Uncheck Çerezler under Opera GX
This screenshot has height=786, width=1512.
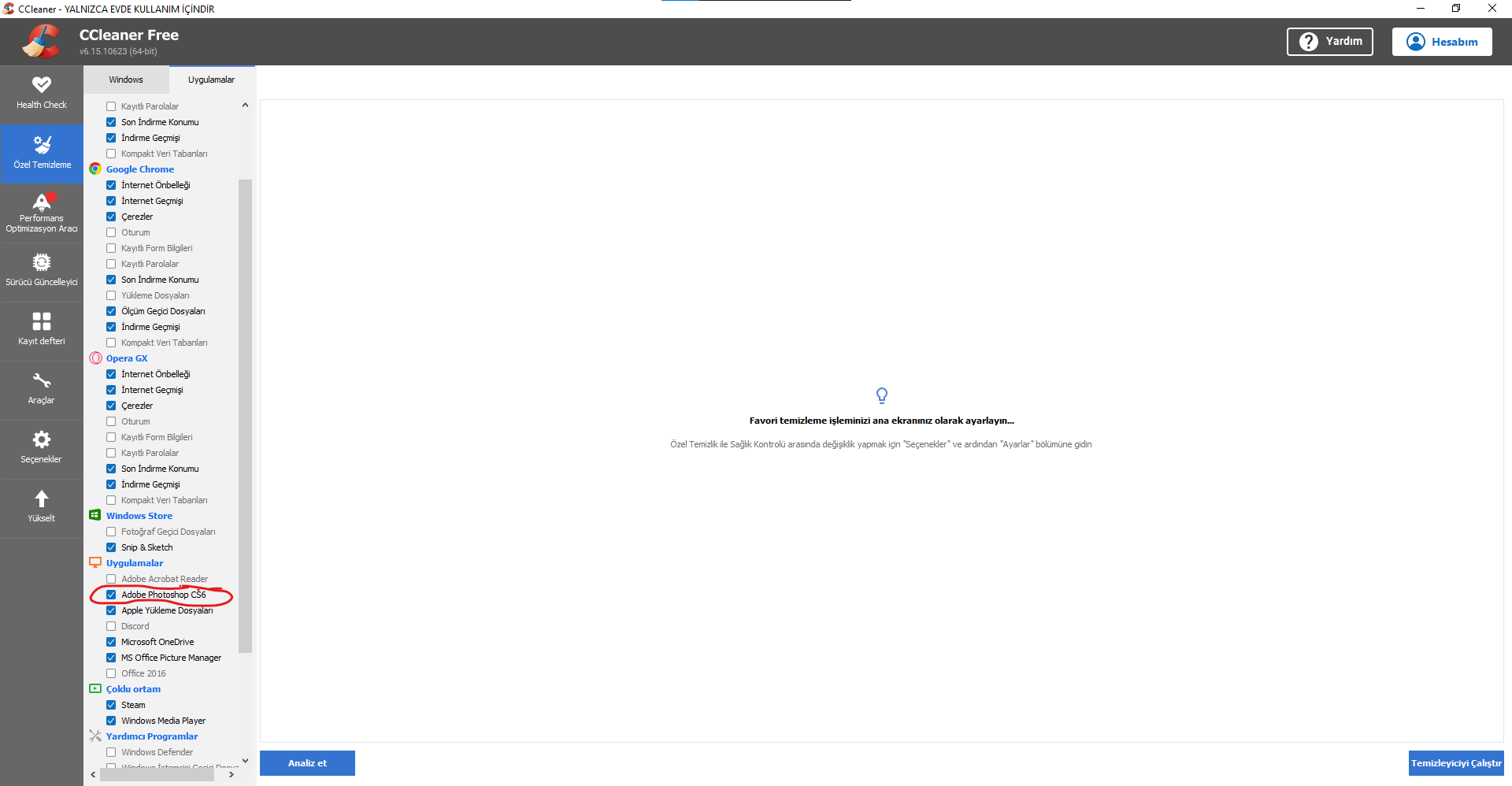[x=111, y=406]
